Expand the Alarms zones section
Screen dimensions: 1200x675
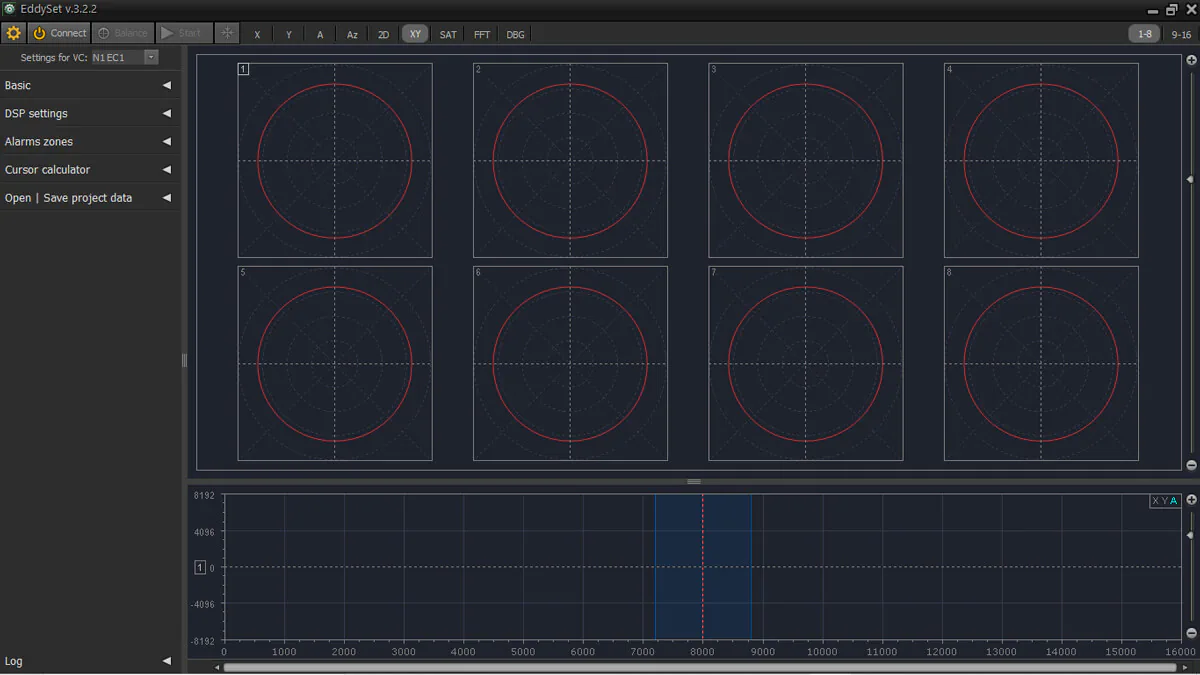[90, 141]
